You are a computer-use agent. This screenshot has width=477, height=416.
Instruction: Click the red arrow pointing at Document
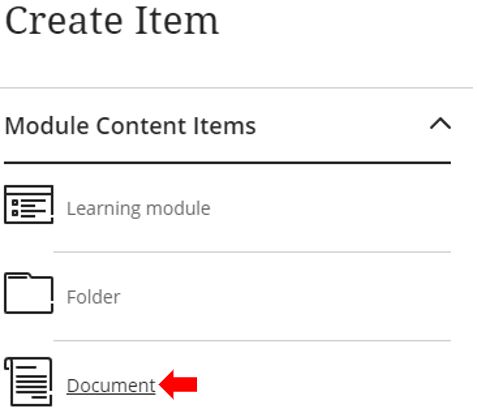point(178,384)
